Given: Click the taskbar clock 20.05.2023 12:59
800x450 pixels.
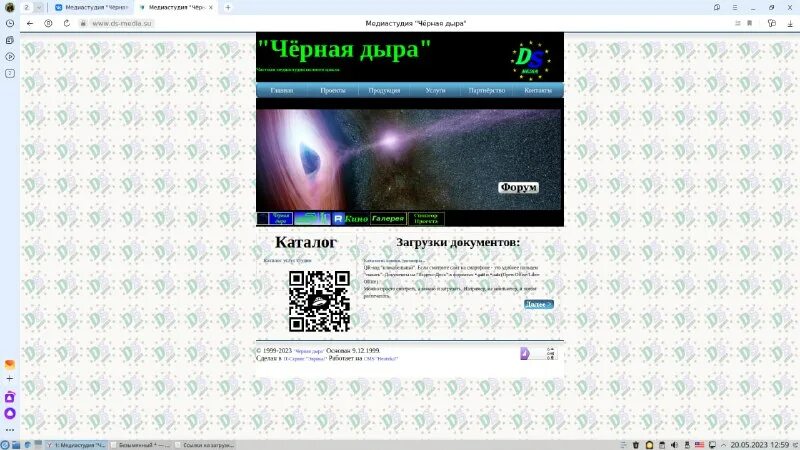Looking at the screenshot, I should [760, 445].
